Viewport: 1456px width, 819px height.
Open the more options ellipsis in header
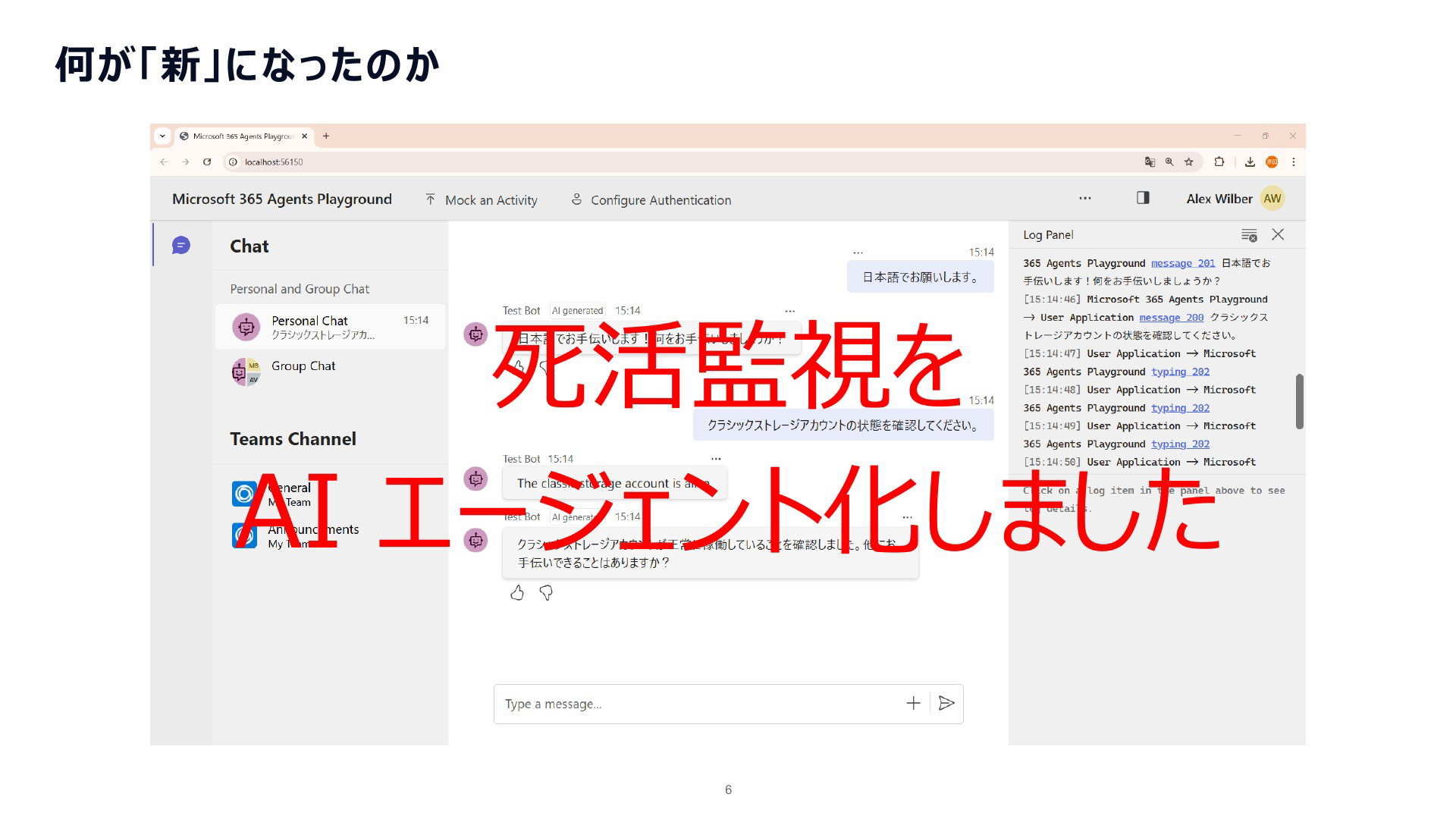[x=1085, y=199]
